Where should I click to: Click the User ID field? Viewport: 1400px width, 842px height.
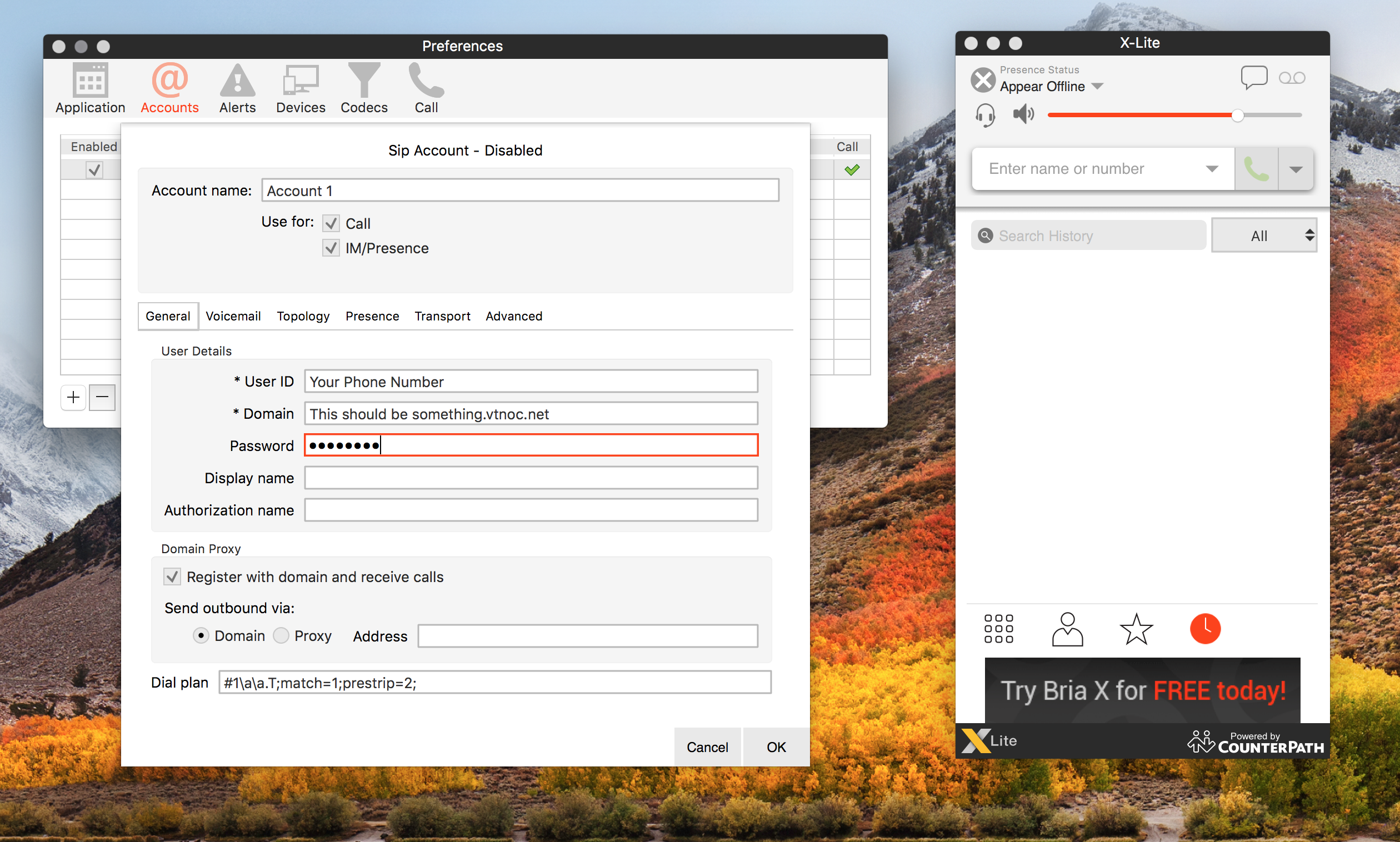(531, 381)
